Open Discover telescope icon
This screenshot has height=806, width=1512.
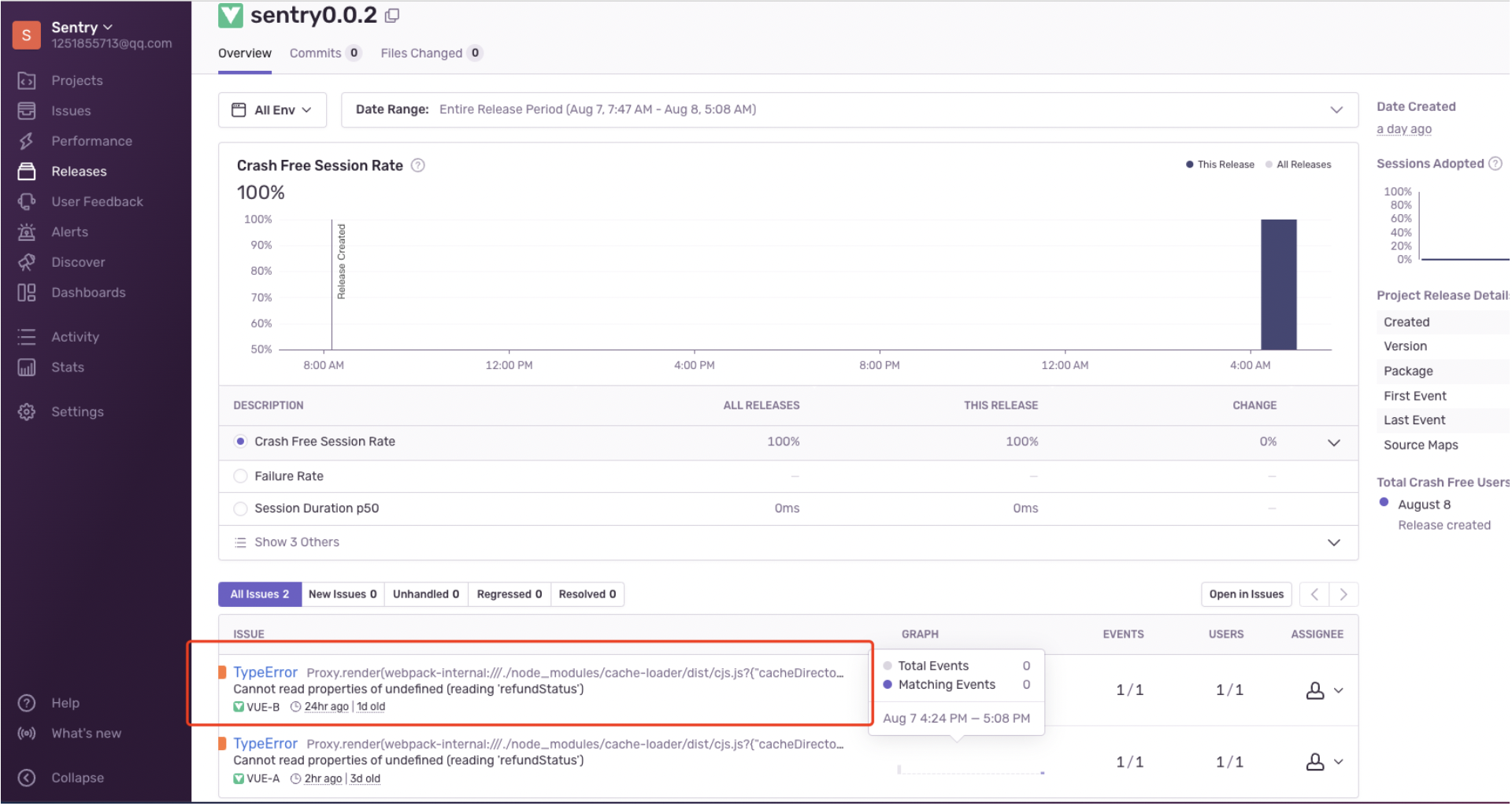[27, 262]
